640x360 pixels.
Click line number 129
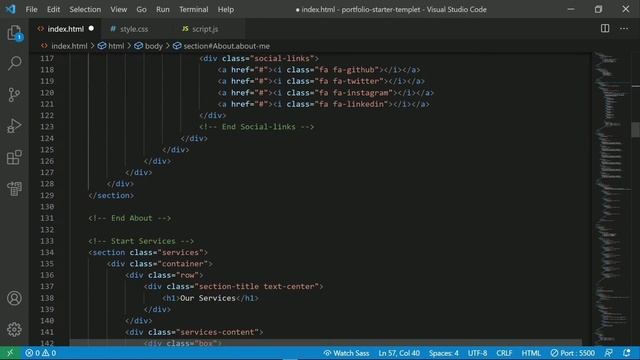pyautogui.click(x=47, y=196)
